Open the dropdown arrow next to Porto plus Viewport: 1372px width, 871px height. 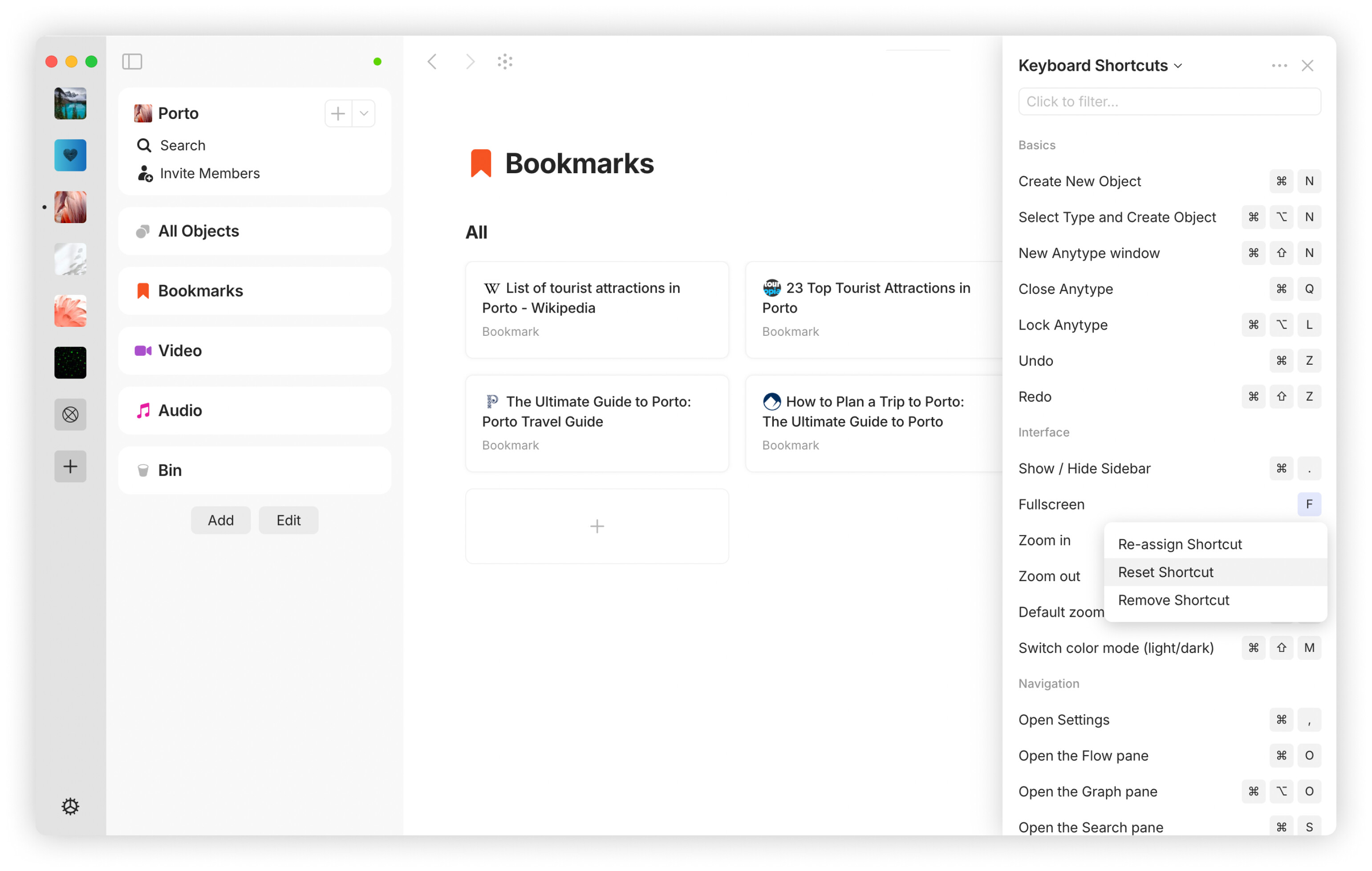pos(364,114)
